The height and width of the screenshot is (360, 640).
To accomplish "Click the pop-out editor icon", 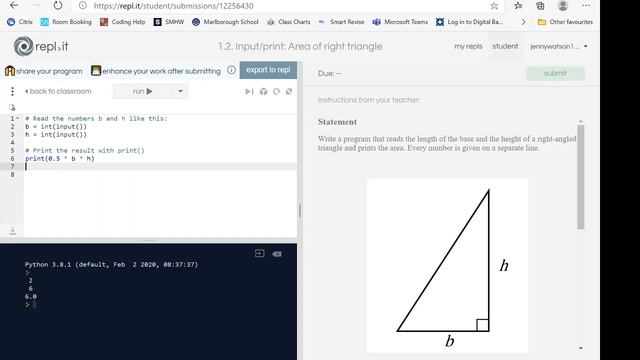I will [x=289, y=91].
